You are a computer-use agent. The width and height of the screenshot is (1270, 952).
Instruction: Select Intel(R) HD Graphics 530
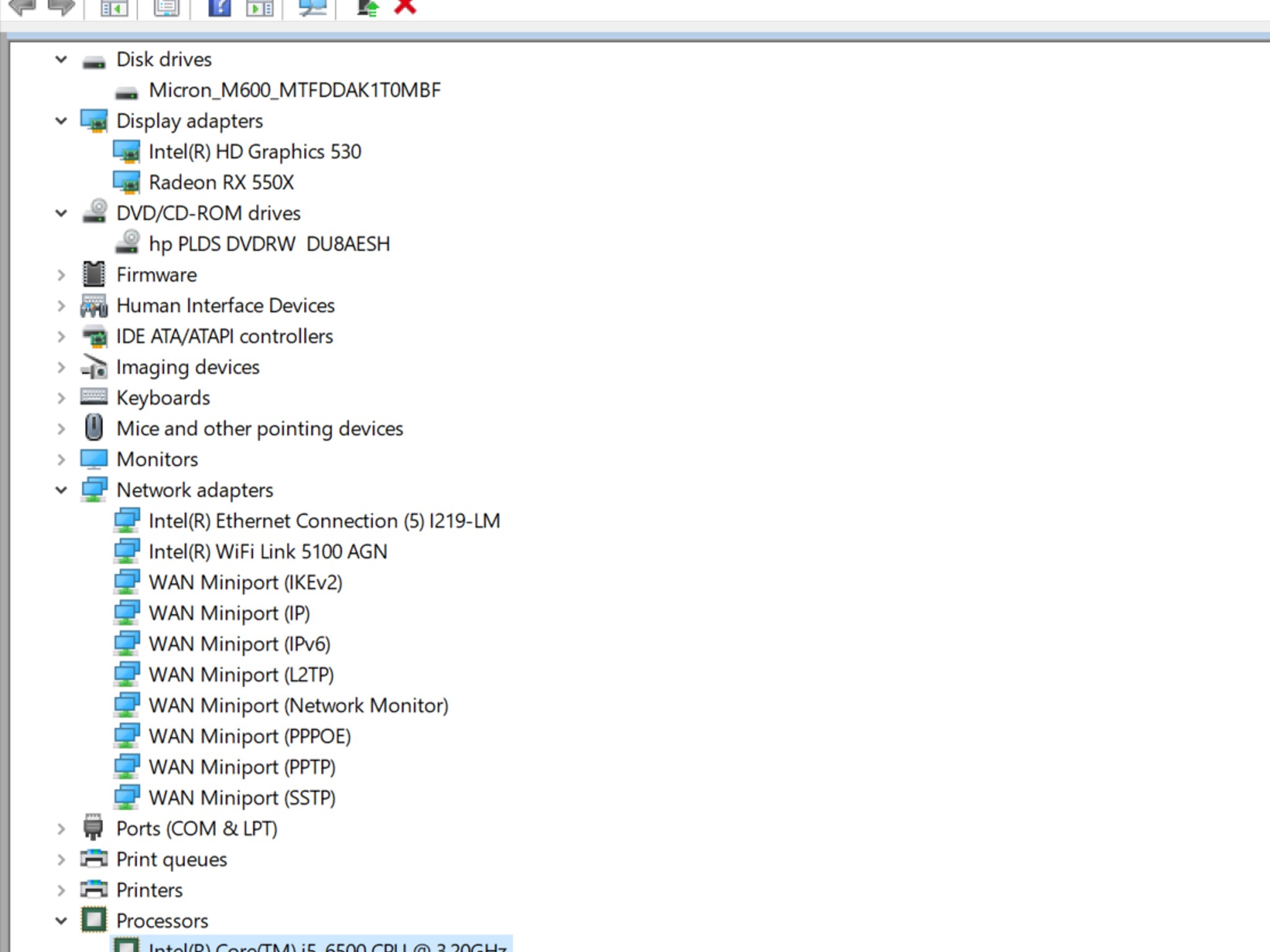coord(255,152)
